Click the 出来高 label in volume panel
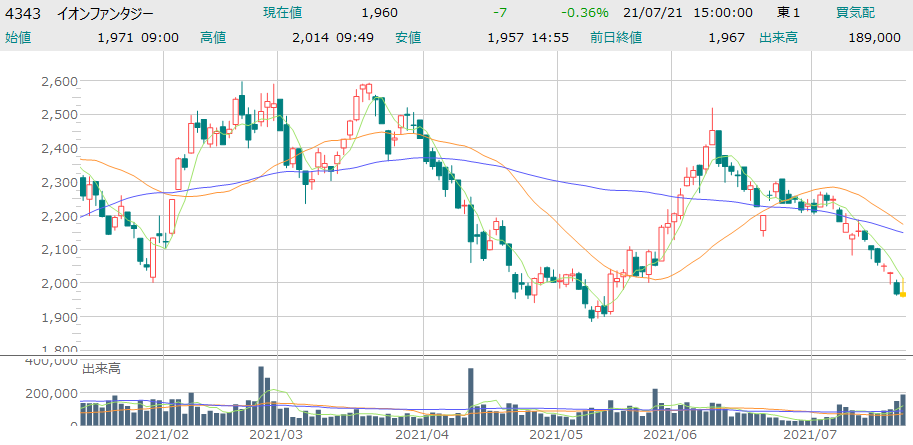 pos(100,369)
